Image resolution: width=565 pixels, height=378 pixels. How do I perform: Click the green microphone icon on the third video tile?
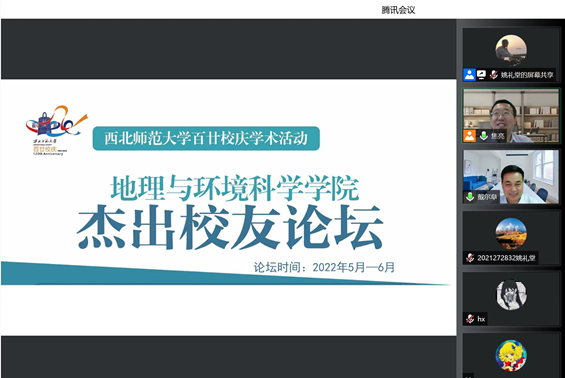(470, 197)
